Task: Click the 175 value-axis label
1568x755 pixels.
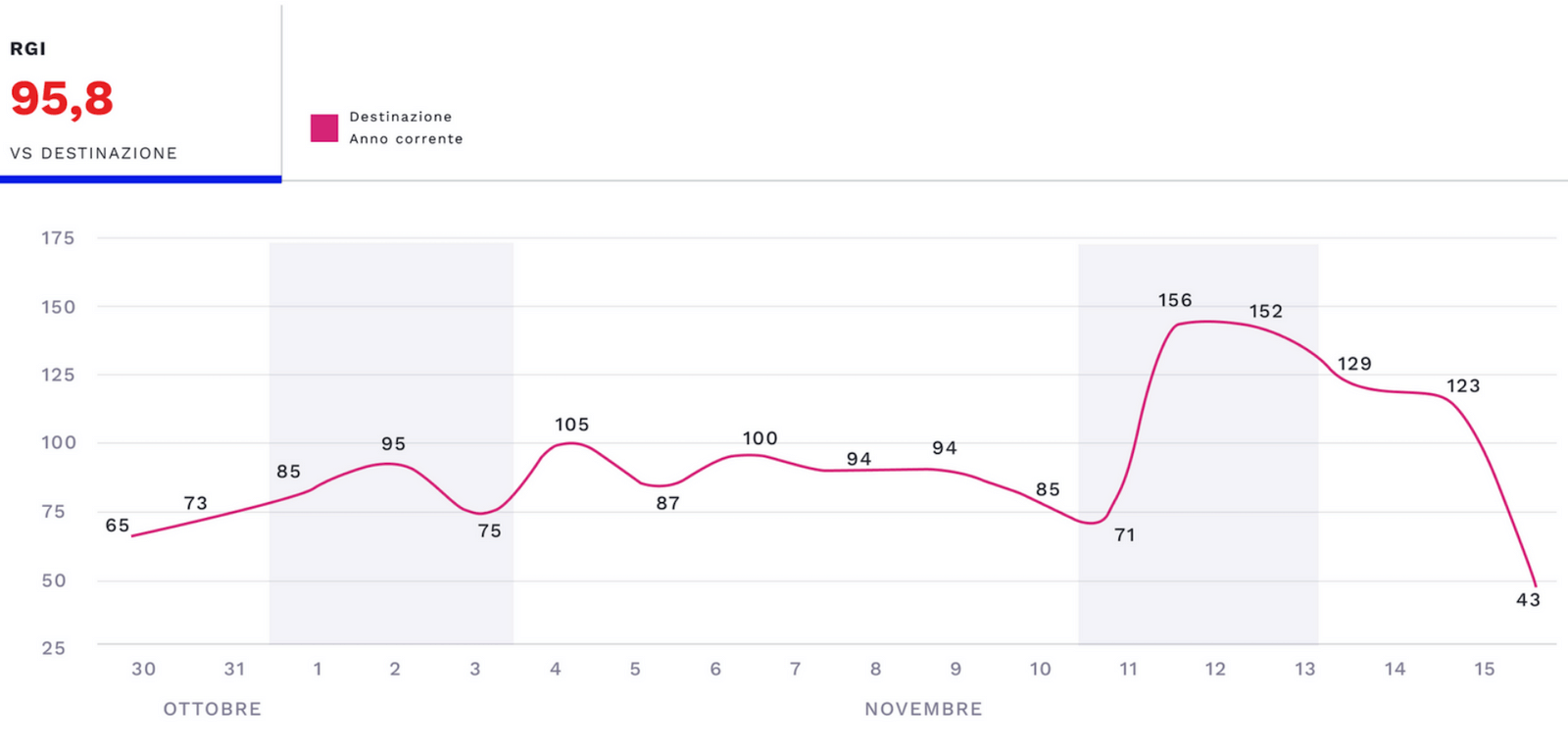Action: pyautogui.click(x=58, y=238)
